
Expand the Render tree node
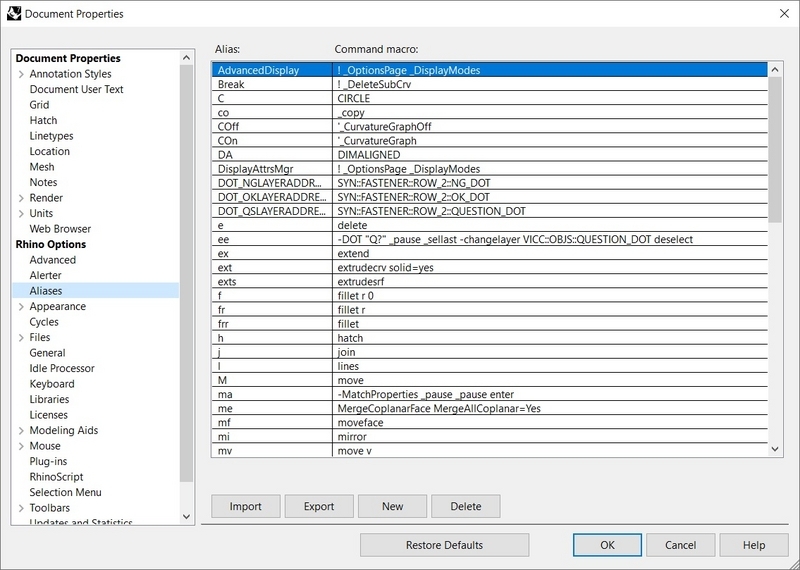click(x=21, y=198)
